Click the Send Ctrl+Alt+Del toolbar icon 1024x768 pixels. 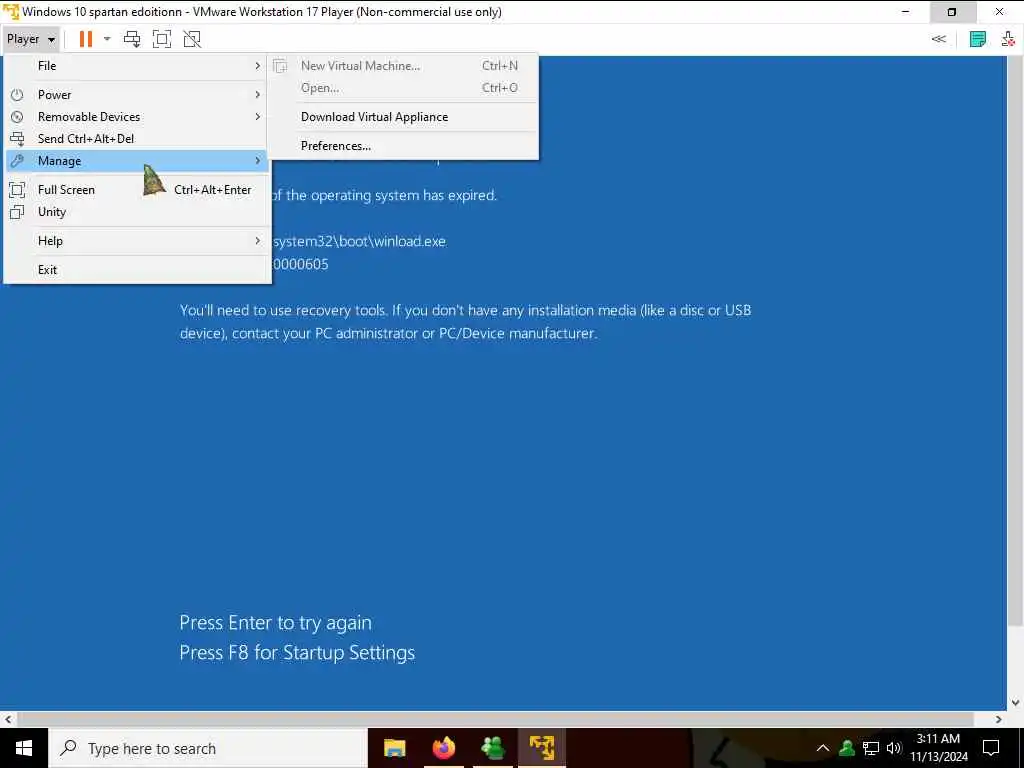(x=132, y=39)
